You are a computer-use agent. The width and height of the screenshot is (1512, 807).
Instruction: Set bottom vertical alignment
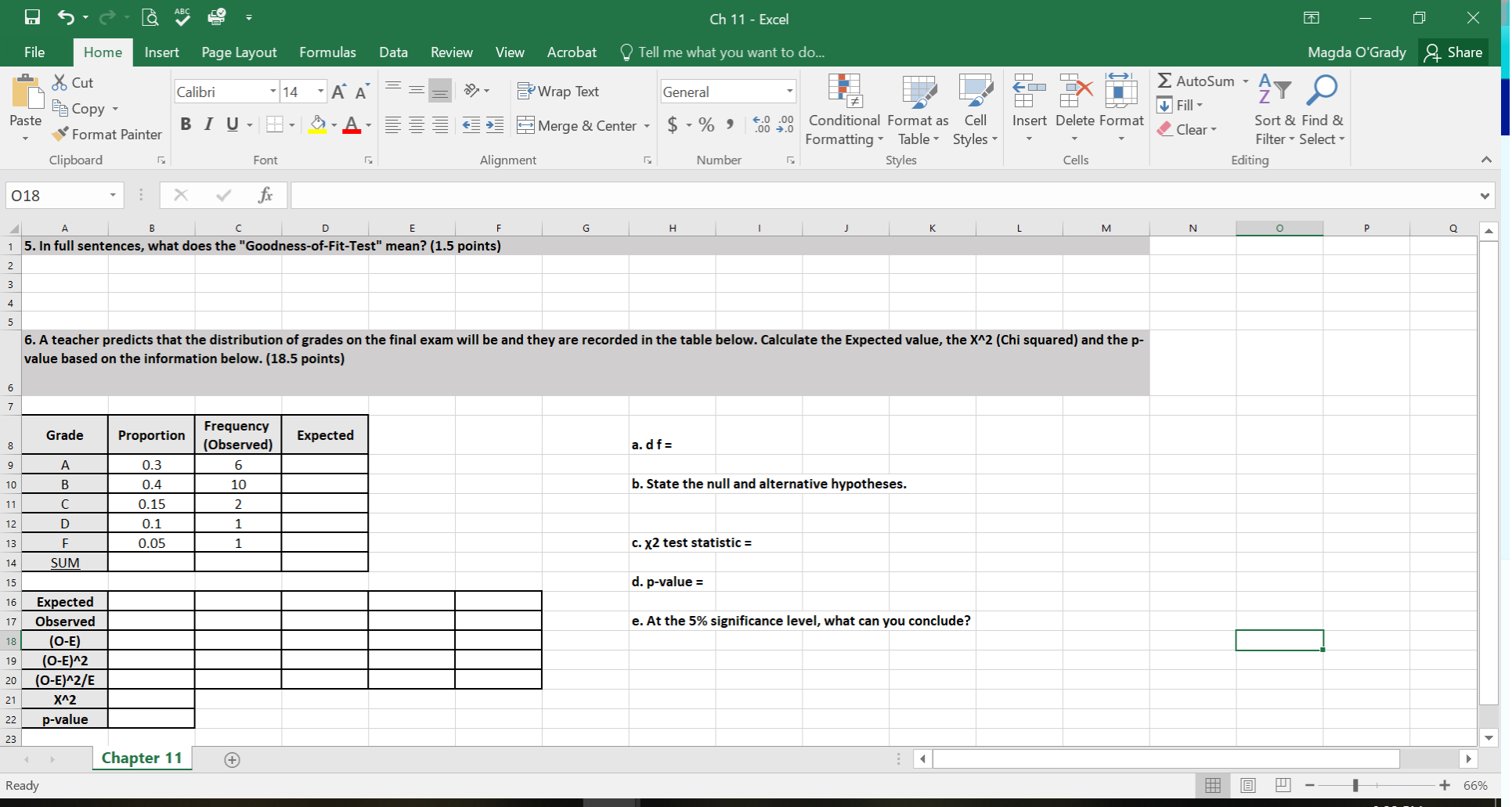[x=441, y=90]
